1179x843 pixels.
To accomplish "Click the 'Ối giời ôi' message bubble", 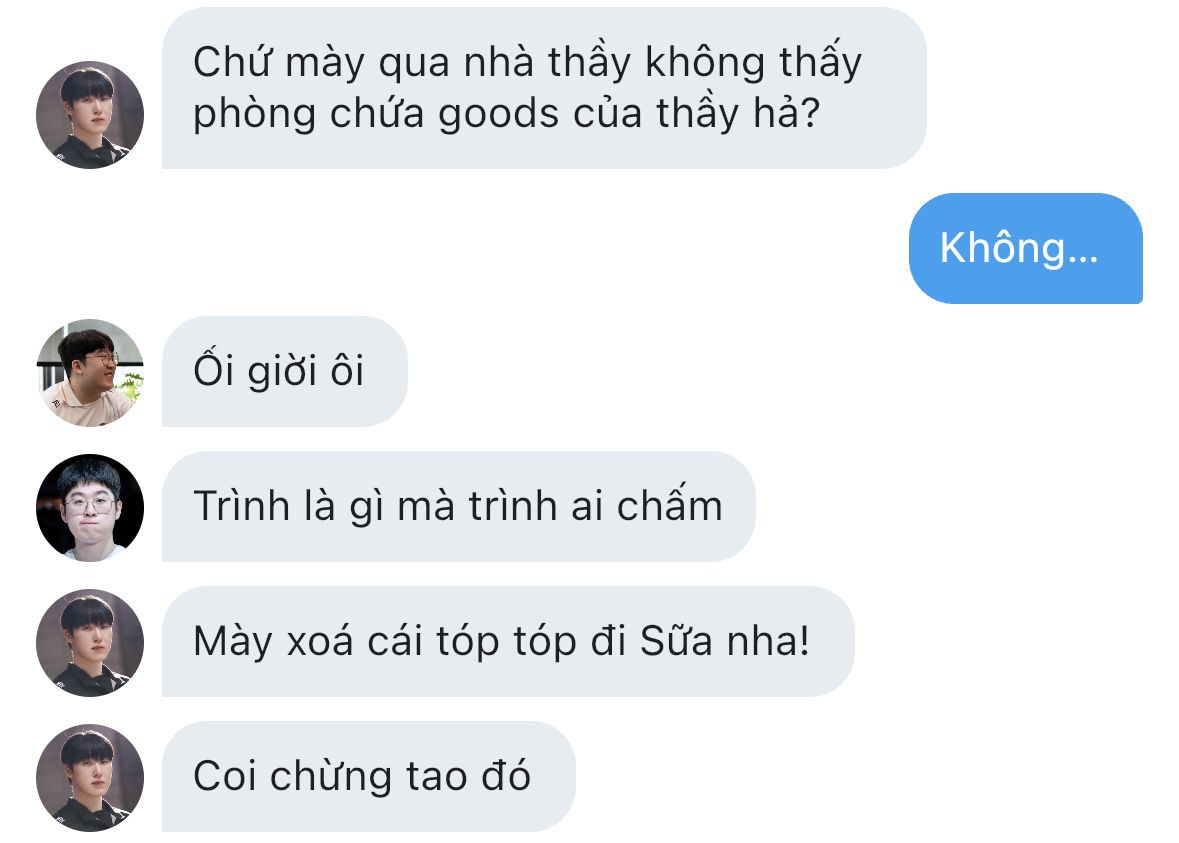I will 284,371.
